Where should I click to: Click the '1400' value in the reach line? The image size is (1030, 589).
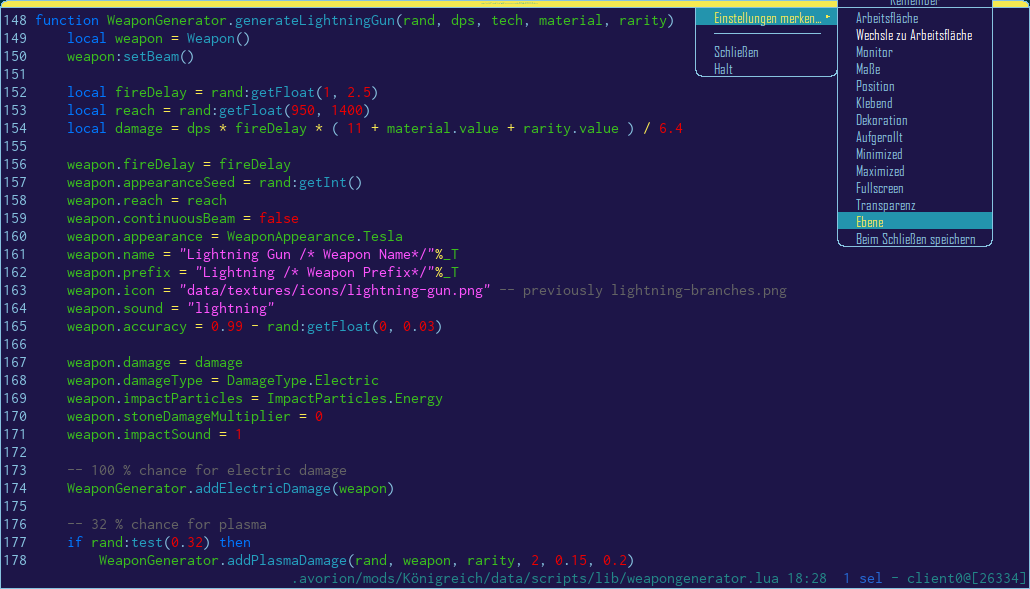tap(347, 110)
